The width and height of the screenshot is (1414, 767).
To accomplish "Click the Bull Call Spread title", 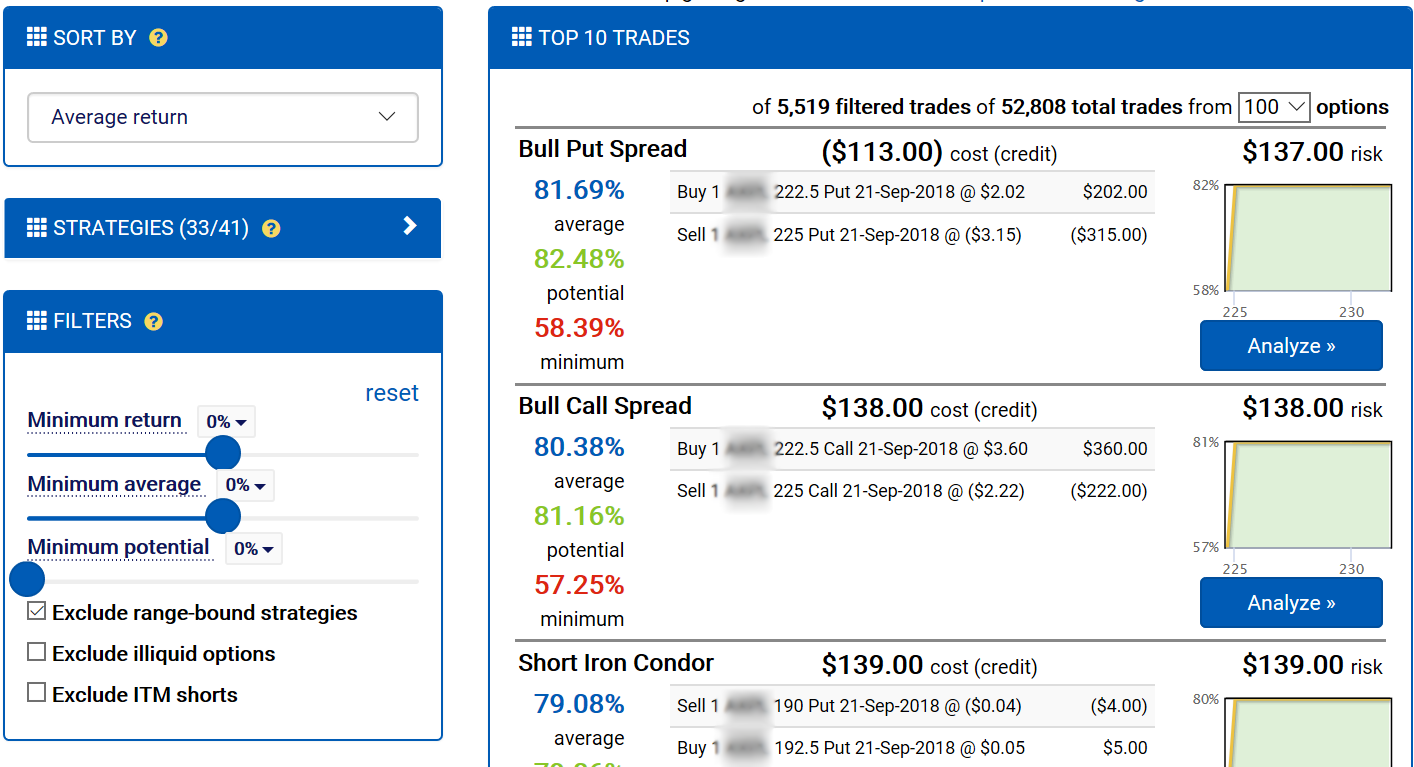I will tap(605, 406).
